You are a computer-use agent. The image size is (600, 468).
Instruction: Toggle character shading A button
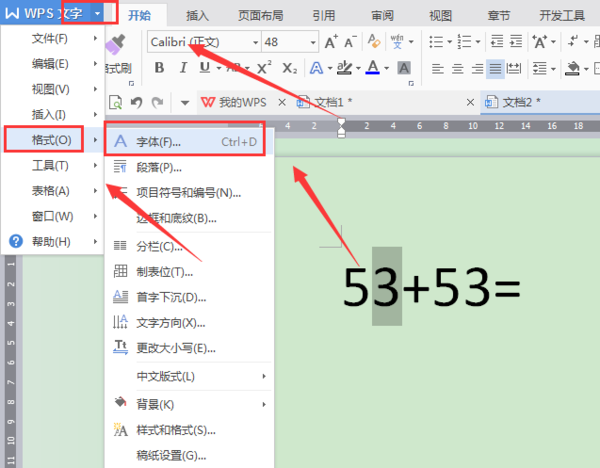(x=404, y=68)
